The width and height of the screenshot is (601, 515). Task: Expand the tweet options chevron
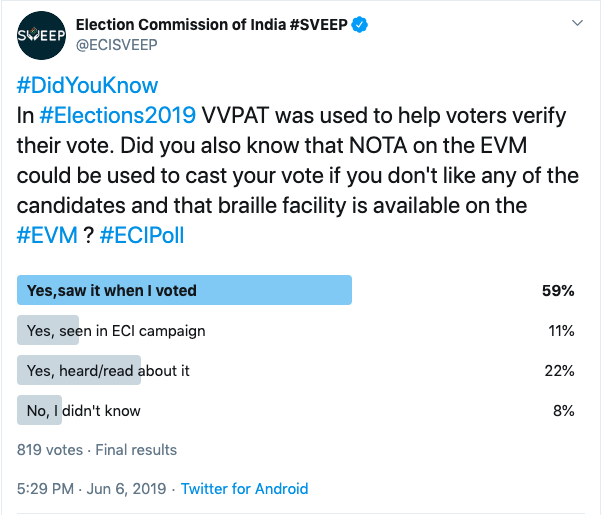click(577, 23)
